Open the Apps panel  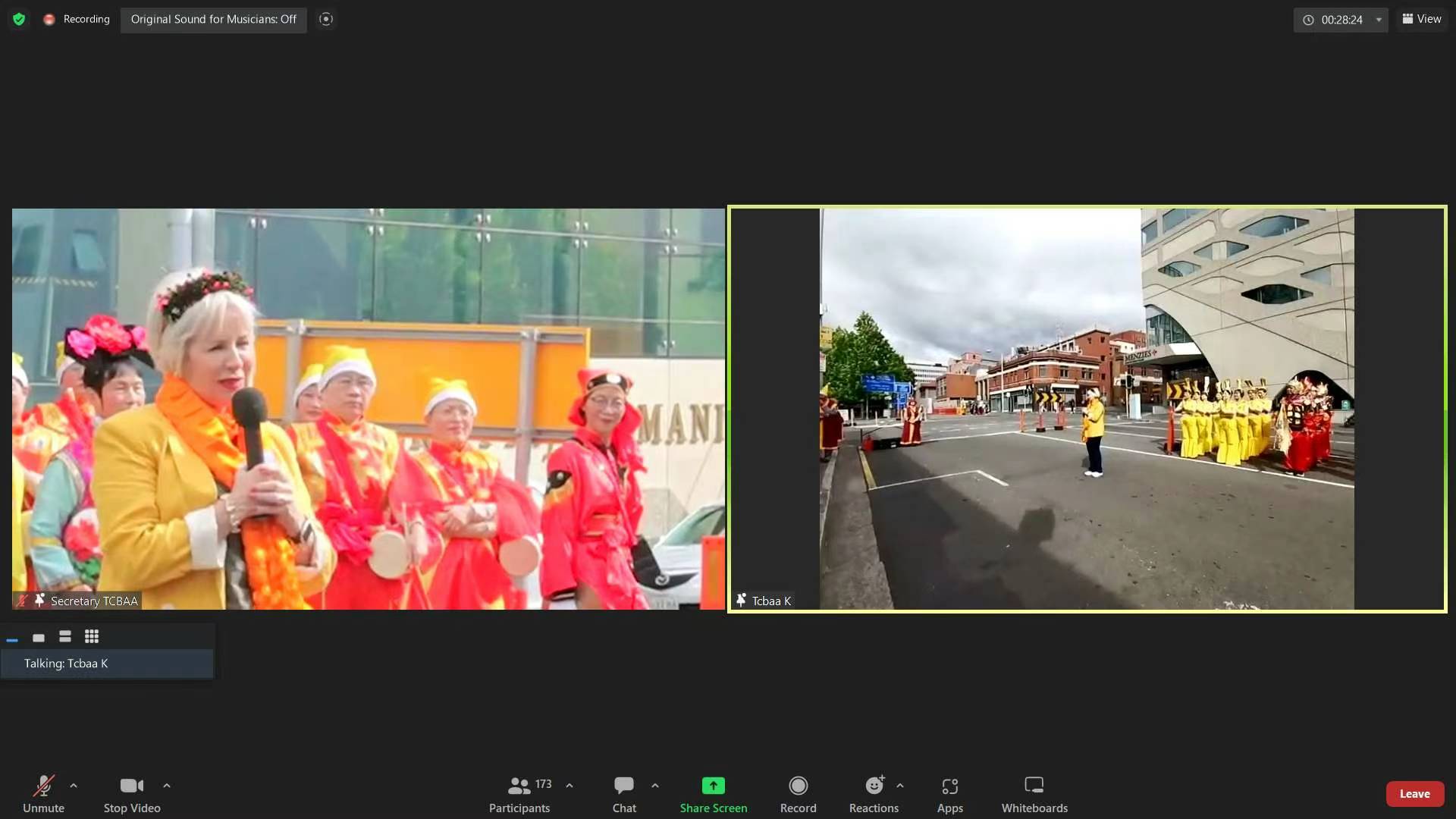(x=949, y=793)
